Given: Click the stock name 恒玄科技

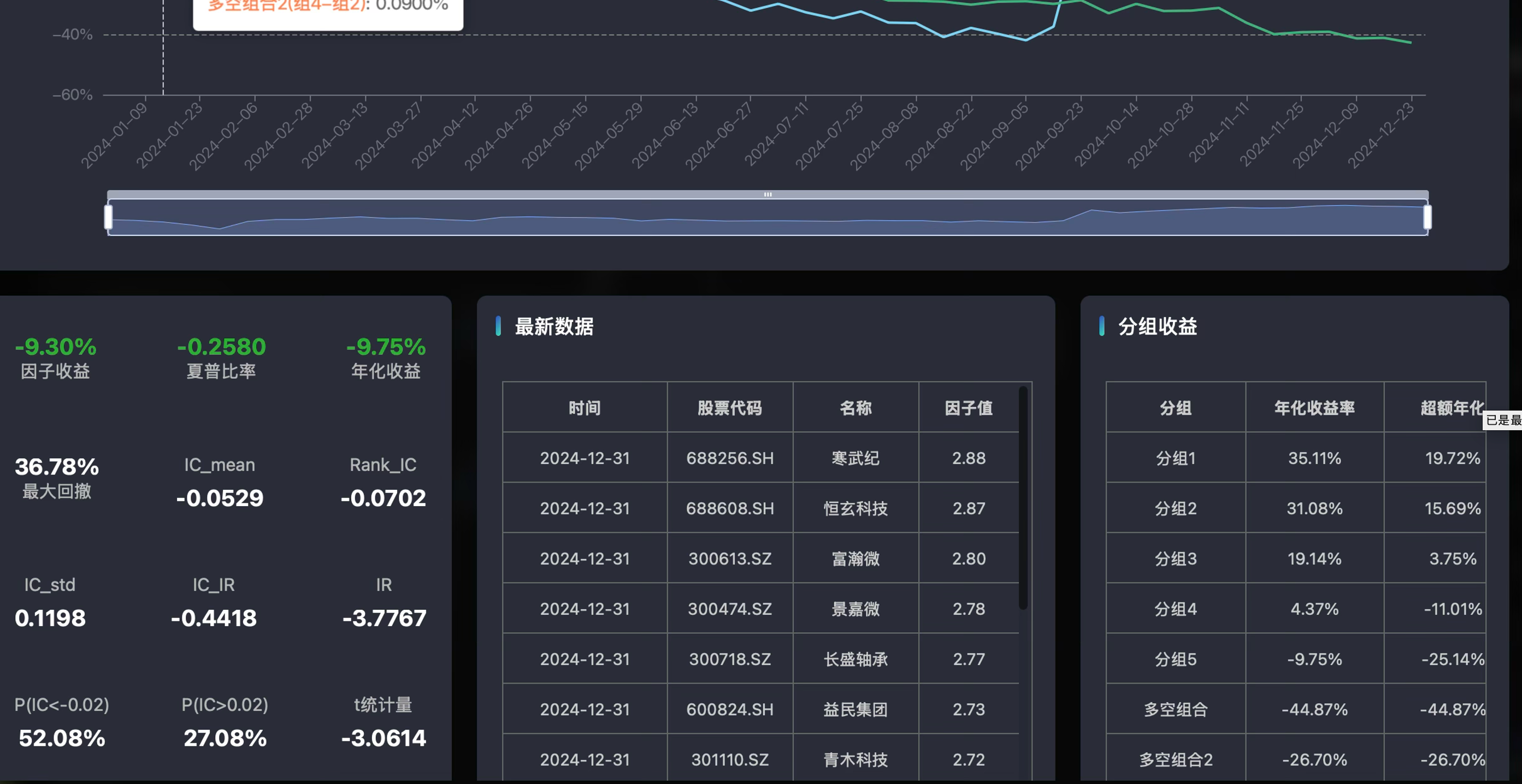Looking at the screenshot, I should 856,508.
